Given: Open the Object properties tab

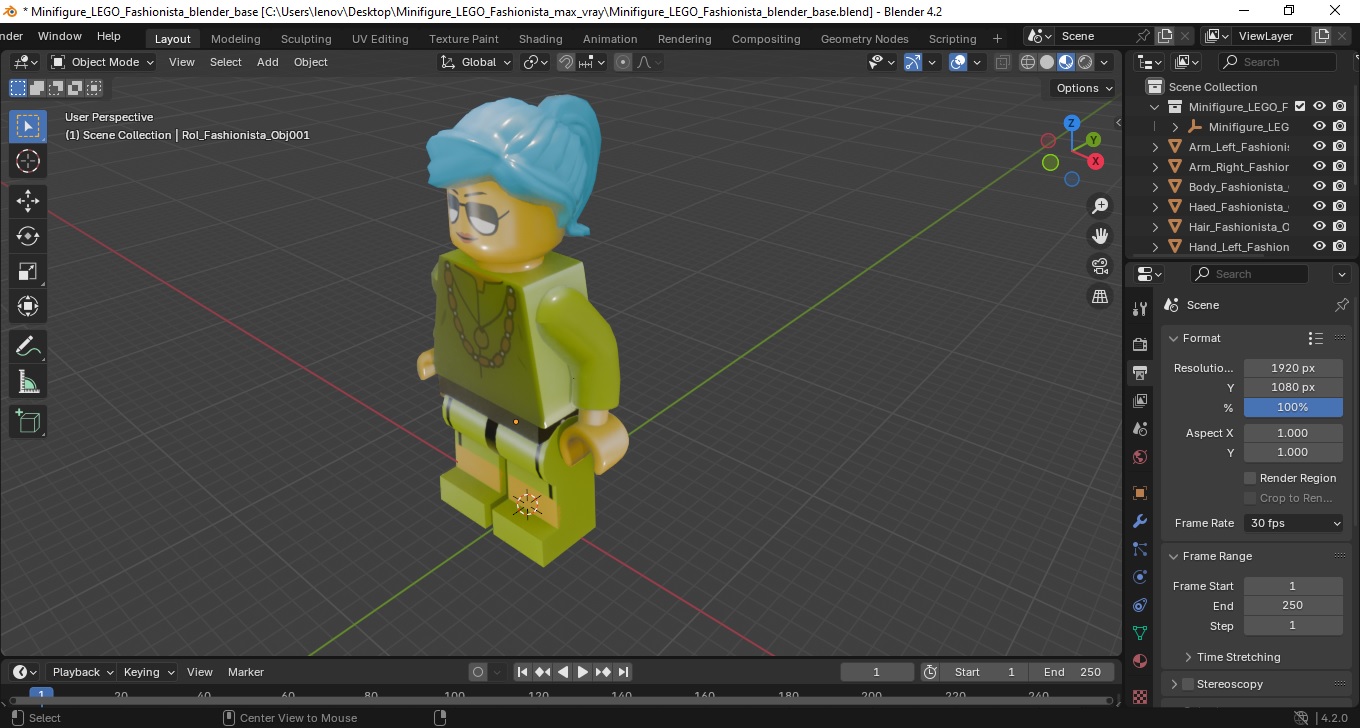Looking at the screenshot, I should (1139, 493).
